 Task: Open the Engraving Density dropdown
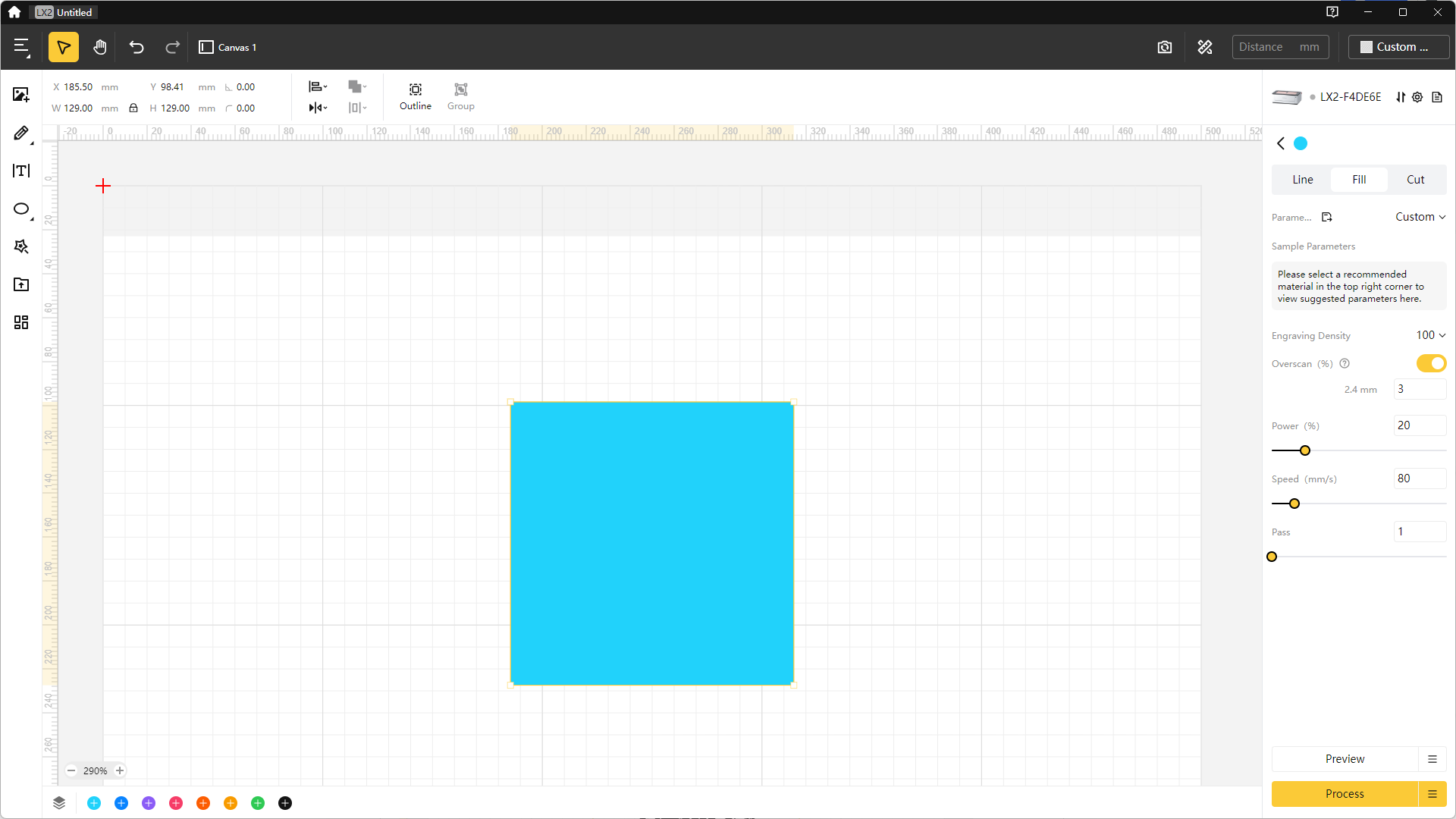pos(1431,335)
